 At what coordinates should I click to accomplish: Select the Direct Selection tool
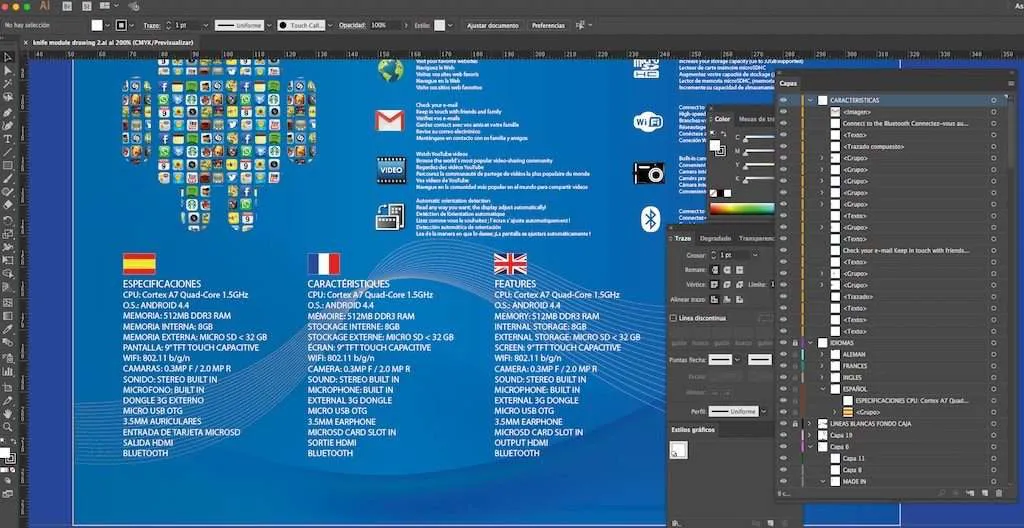click(x=8, y=71)
